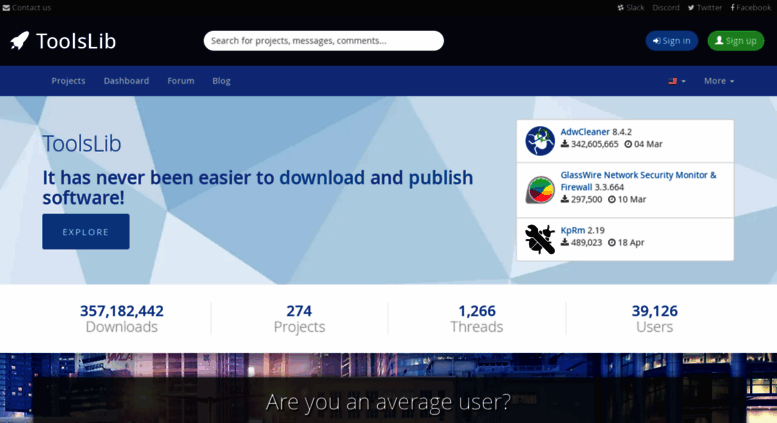
Task: Click the AdwCleaner date 04 Mar
Action: [643, 144]
